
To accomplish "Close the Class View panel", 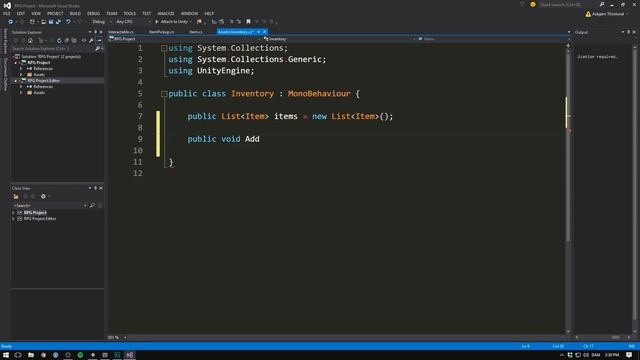I will (101, 188).
